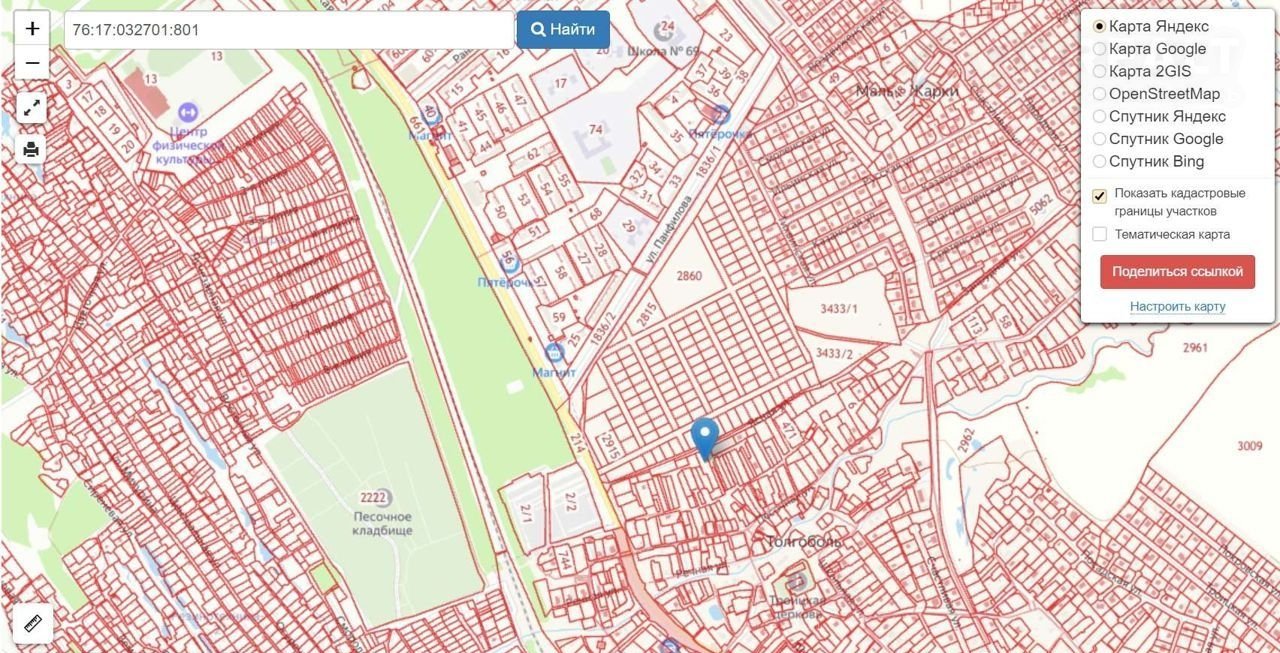Click the cadastral number search field
Image resolution: width=1280 pixels, height=653 pixels.
point(288,30)
